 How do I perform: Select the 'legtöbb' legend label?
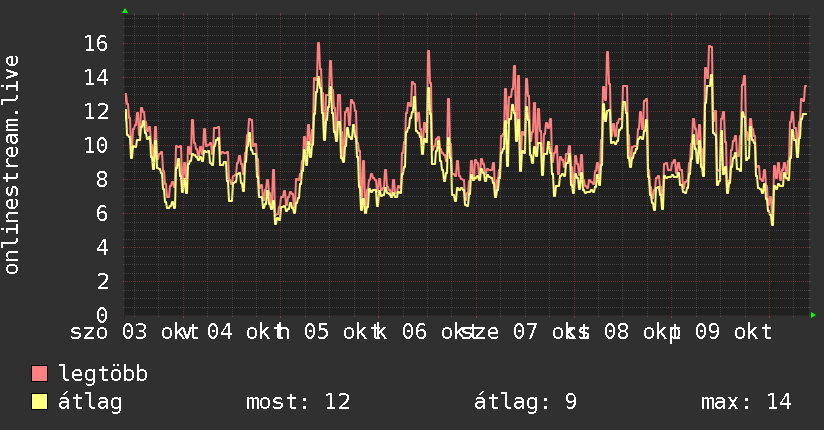point(103,374)
